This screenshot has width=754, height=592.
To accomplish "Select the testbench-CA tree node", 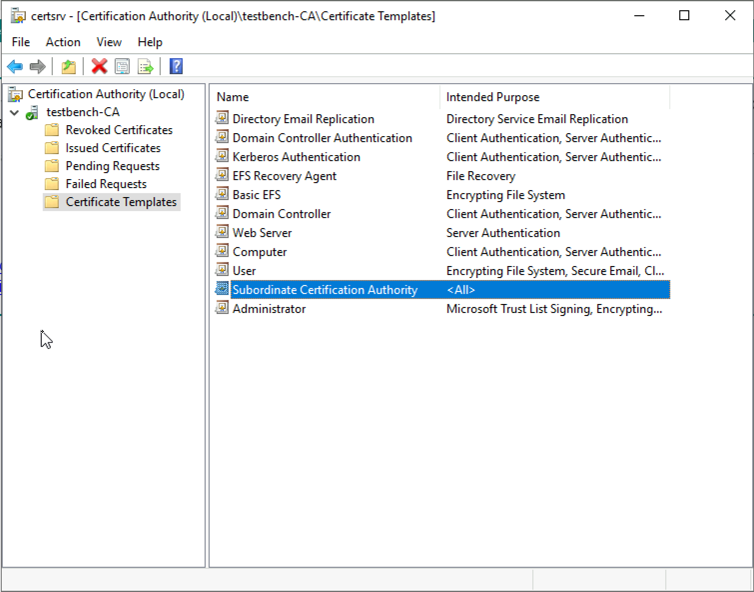I will tap(83, 113).
